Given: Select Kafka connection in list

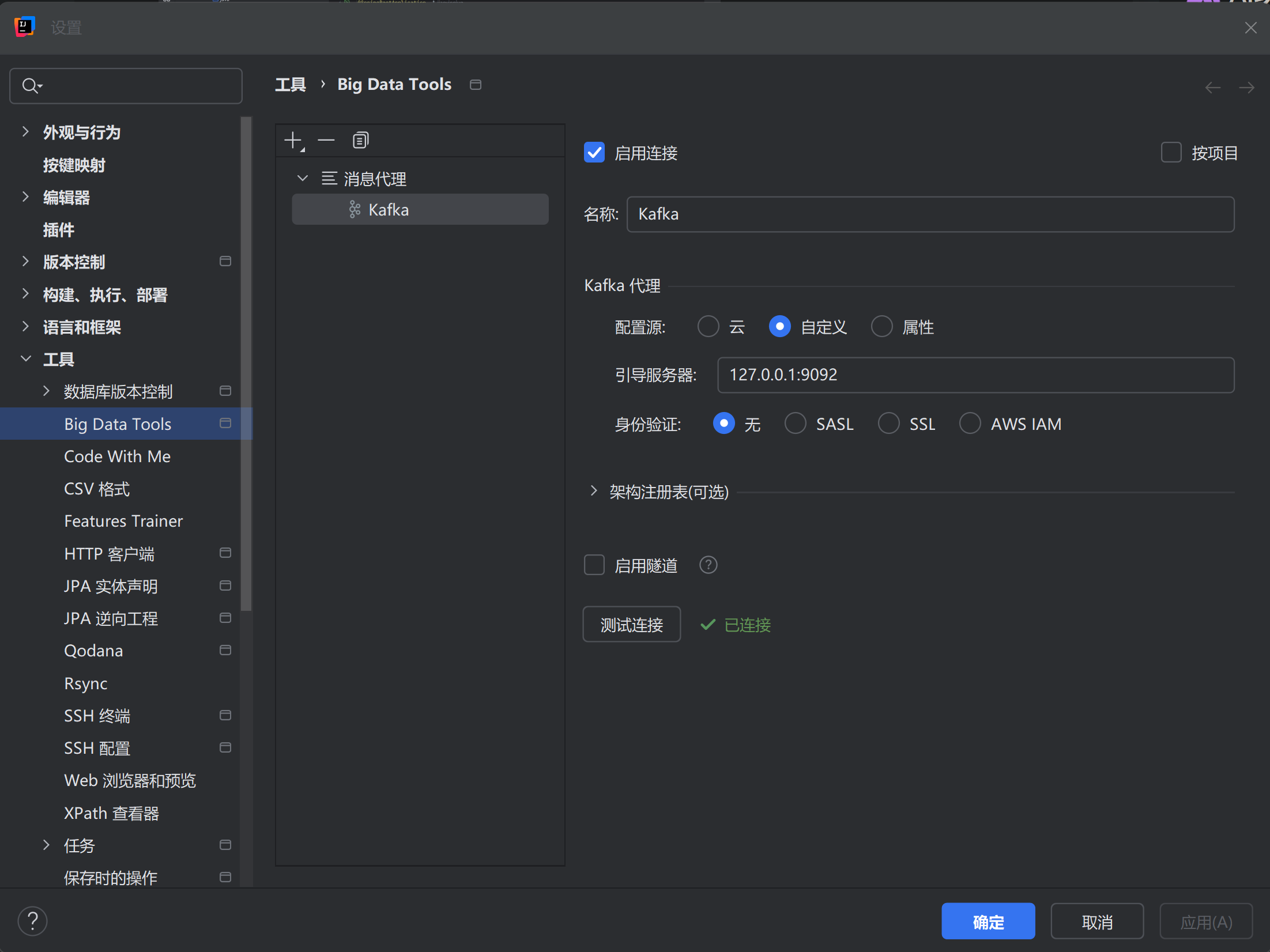Looking at the screenshot, I should [x=420, y=210].
